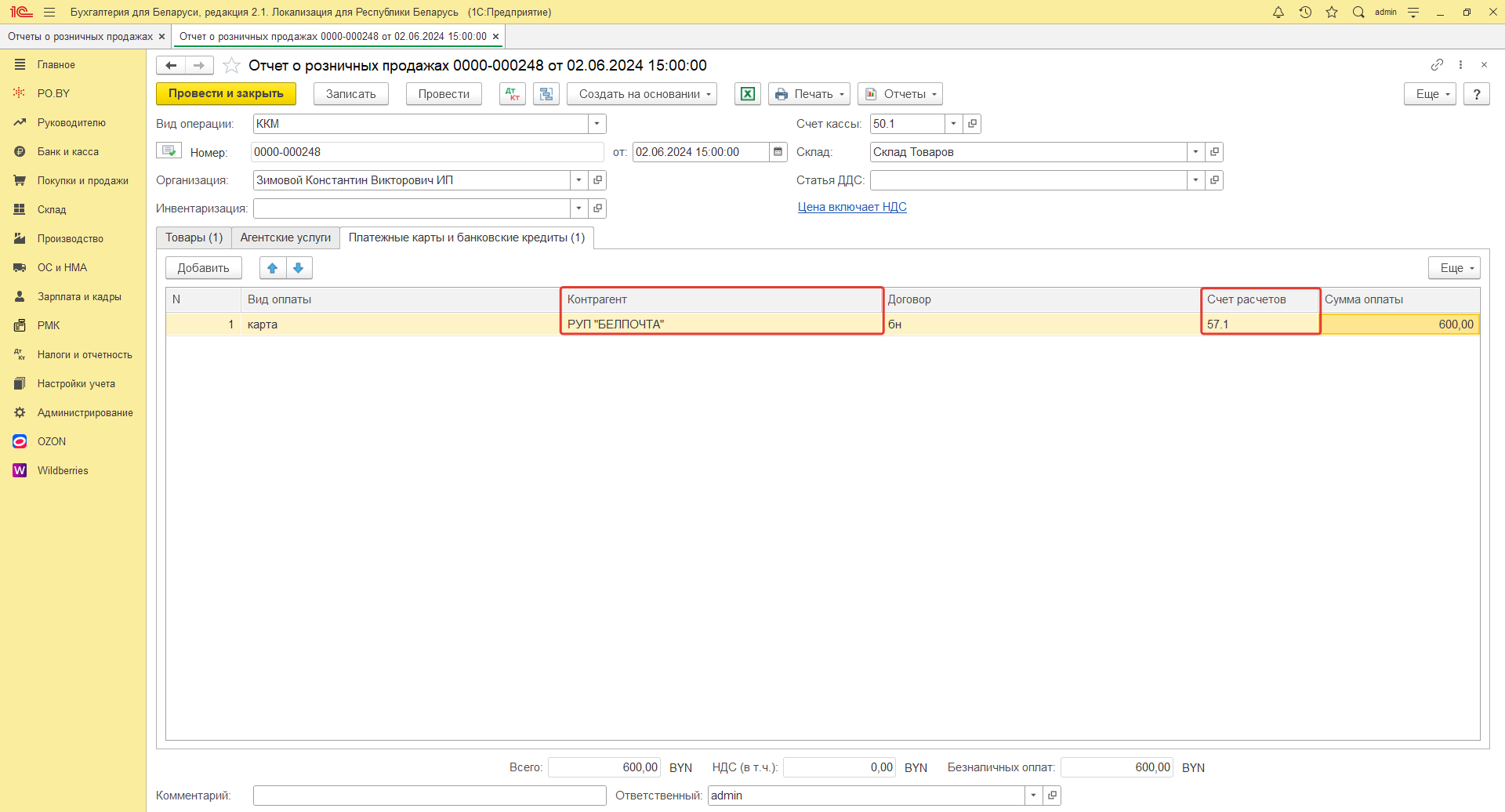The image size is (1505, 812).
Task: Open Покупки и продажи section
Action: point(83,181)
